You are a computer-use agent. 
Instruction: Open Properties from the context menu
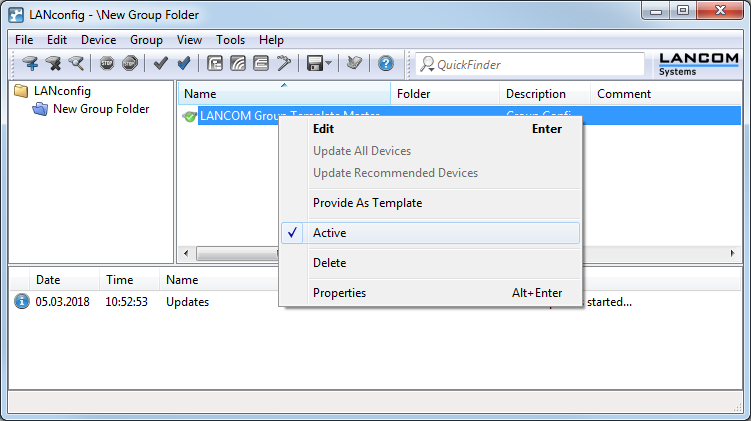click(339, 293)
